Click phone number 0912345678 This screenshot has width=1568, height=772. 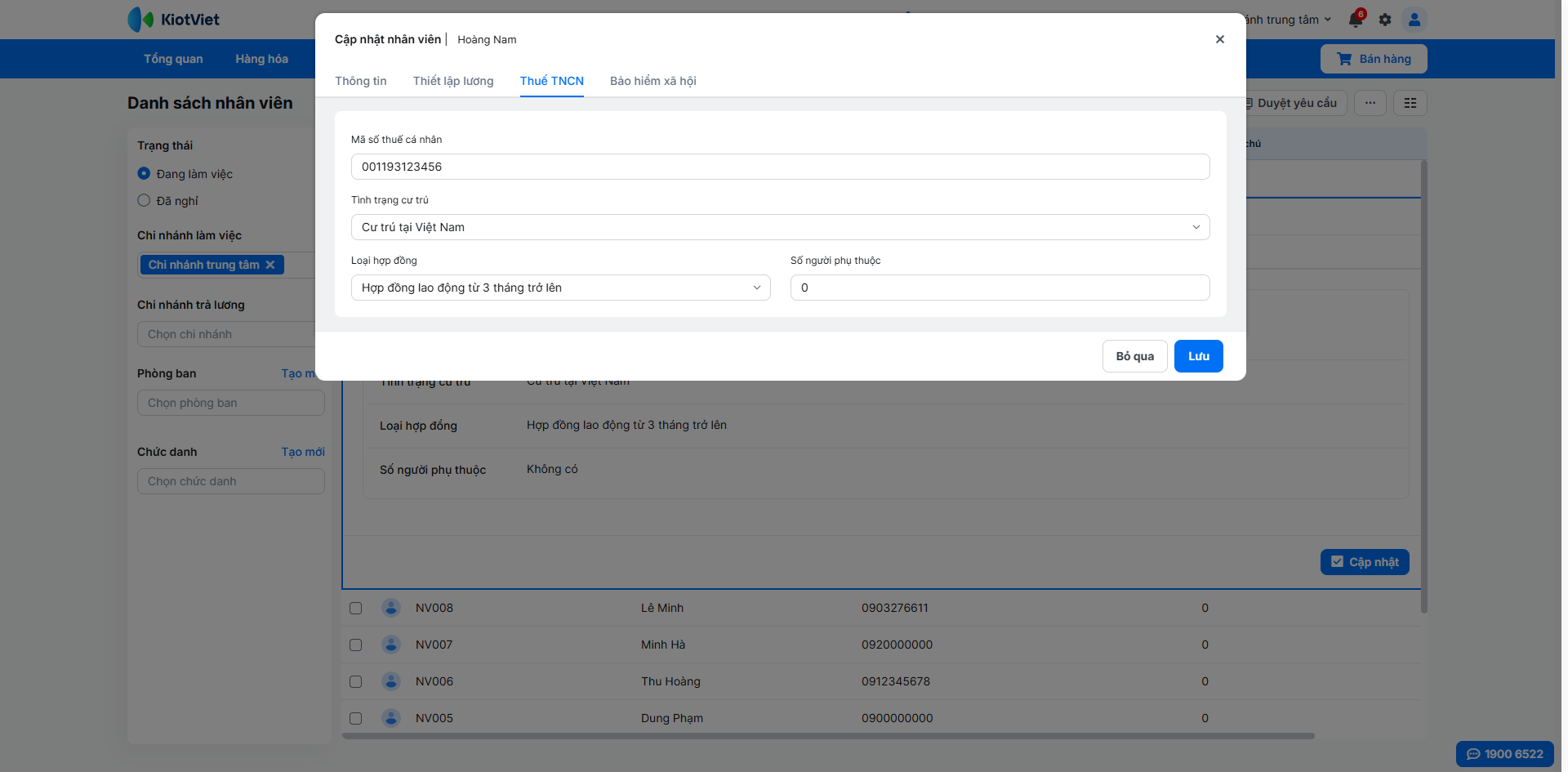[x=896, y=681]
